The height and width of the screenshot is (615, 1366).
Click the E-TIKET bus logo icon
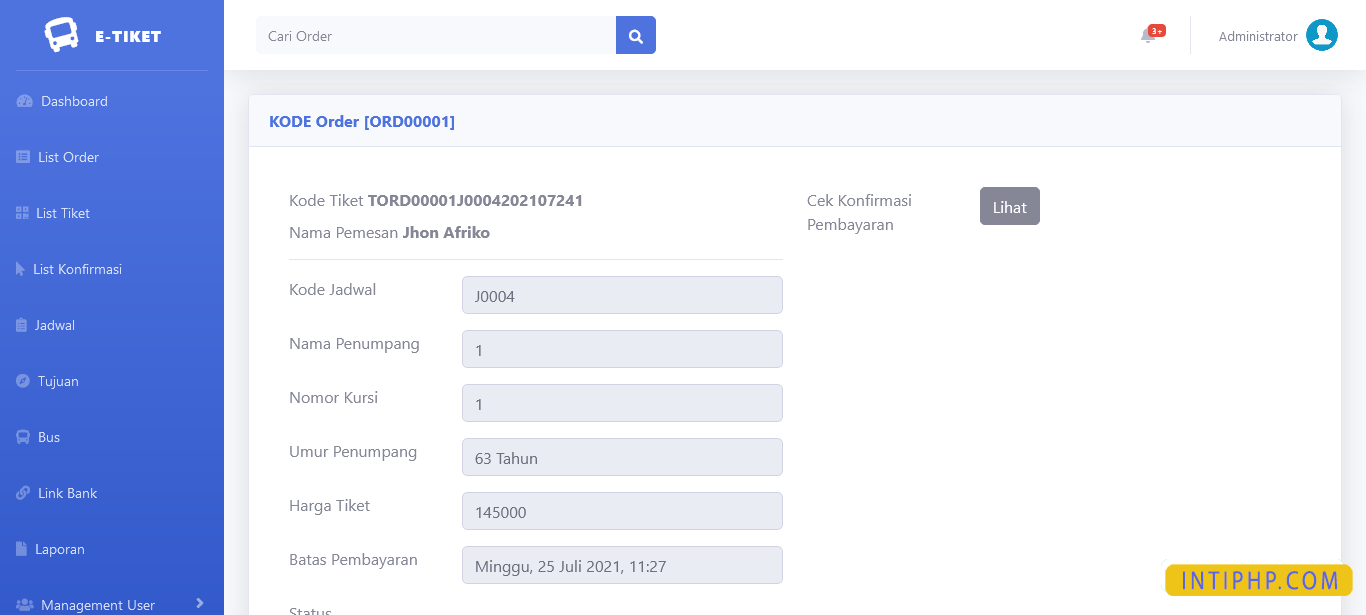coord(61,35)
